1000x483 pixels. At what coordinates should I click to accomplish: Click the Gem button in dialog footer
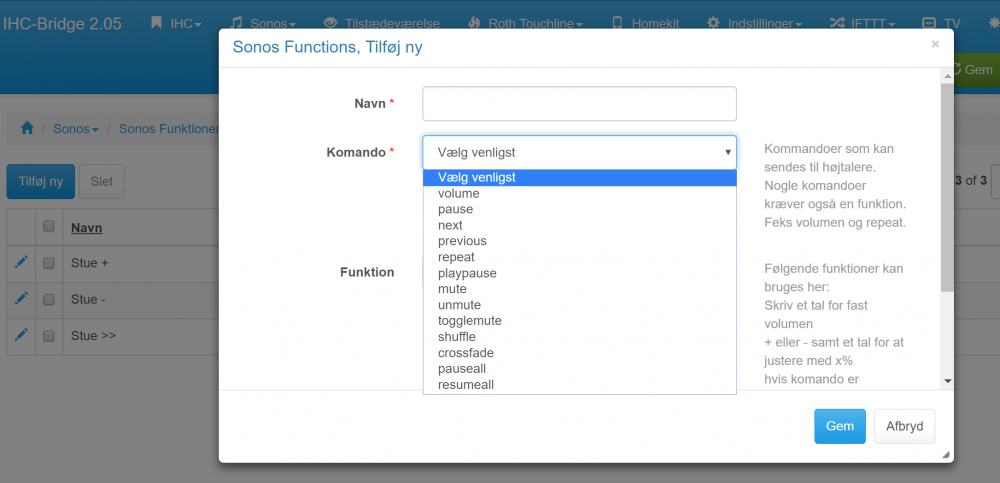(839, 426)
